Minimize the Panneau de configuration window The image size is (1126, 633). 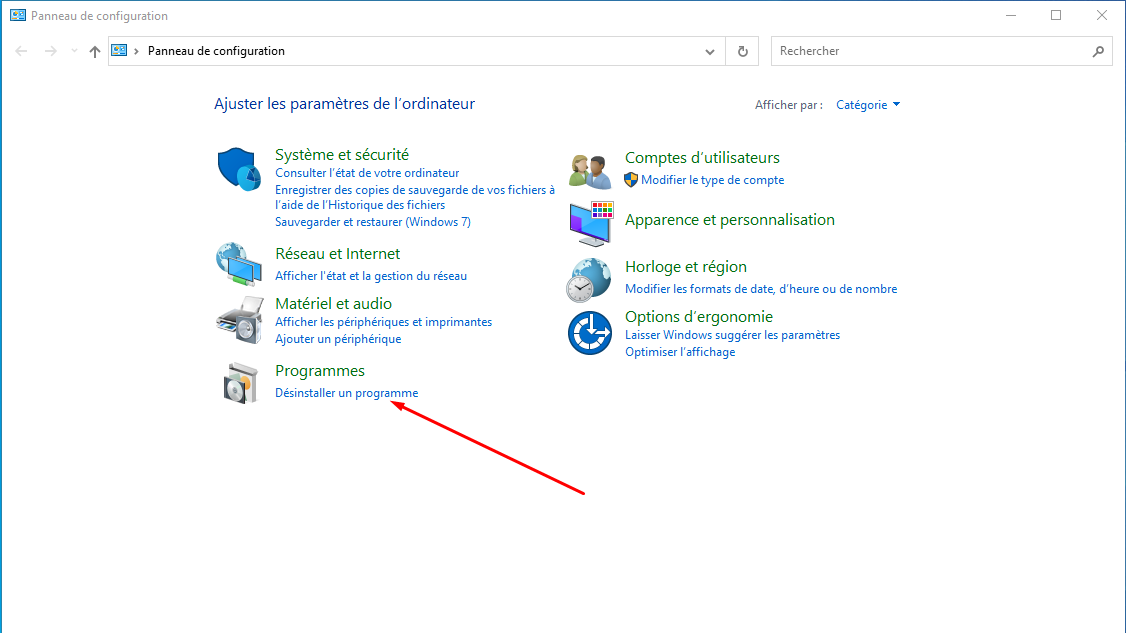click(x=1010, y=15)
